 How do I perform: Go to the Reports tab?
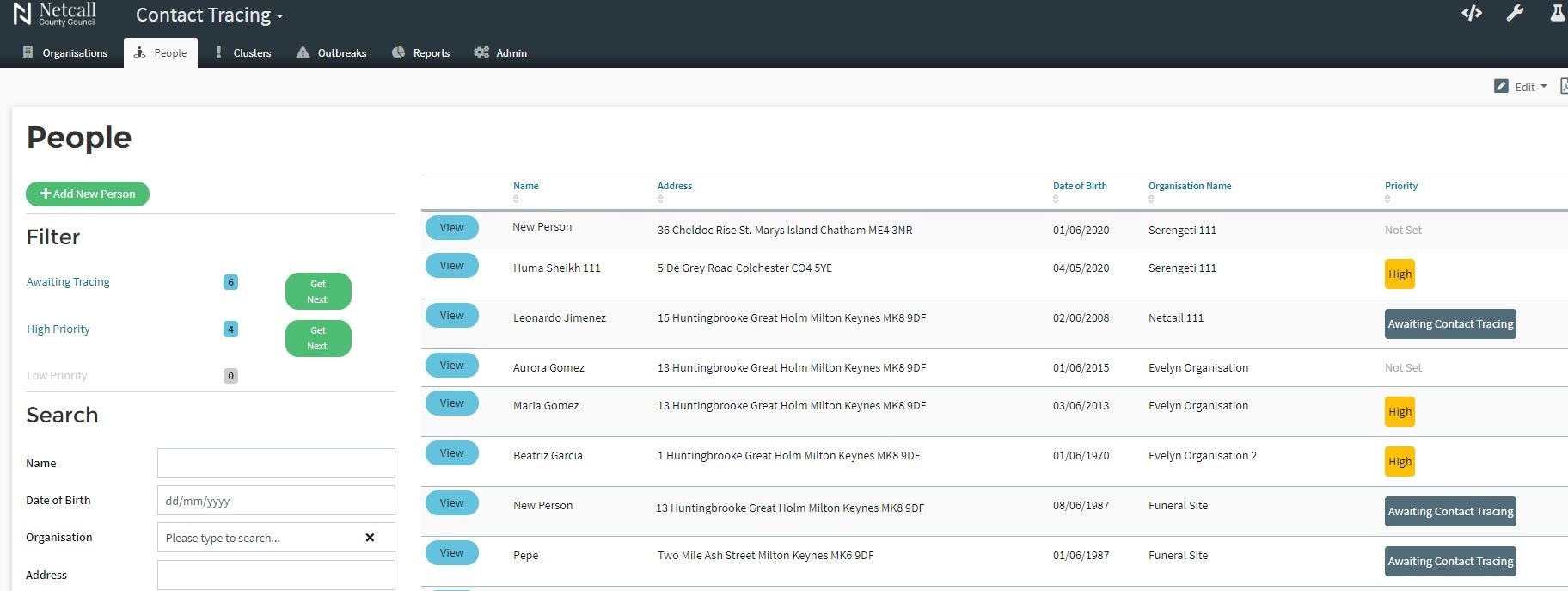420,53
